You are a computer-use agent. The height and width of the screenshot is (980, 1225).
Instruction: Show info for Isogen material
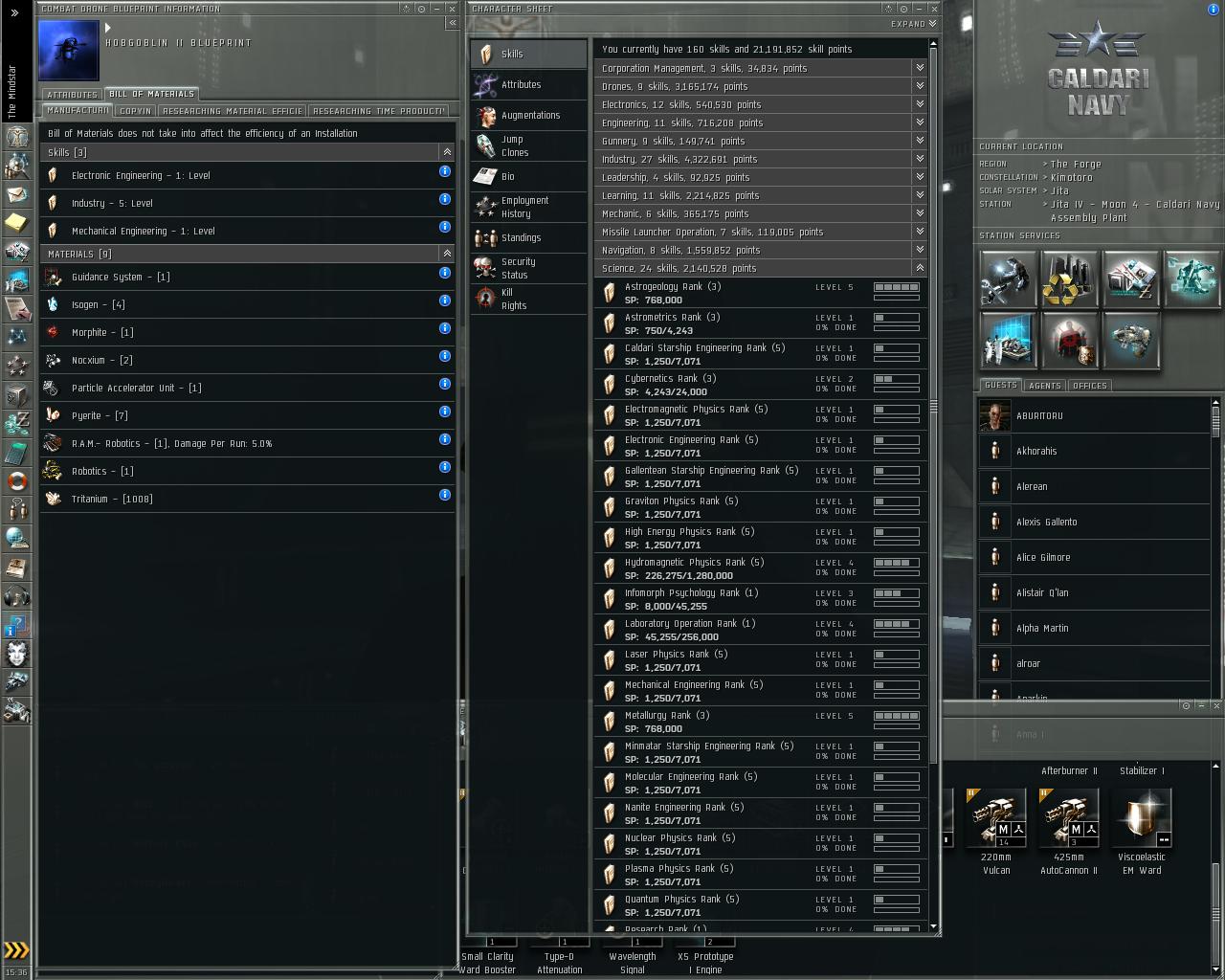[445, 301]
